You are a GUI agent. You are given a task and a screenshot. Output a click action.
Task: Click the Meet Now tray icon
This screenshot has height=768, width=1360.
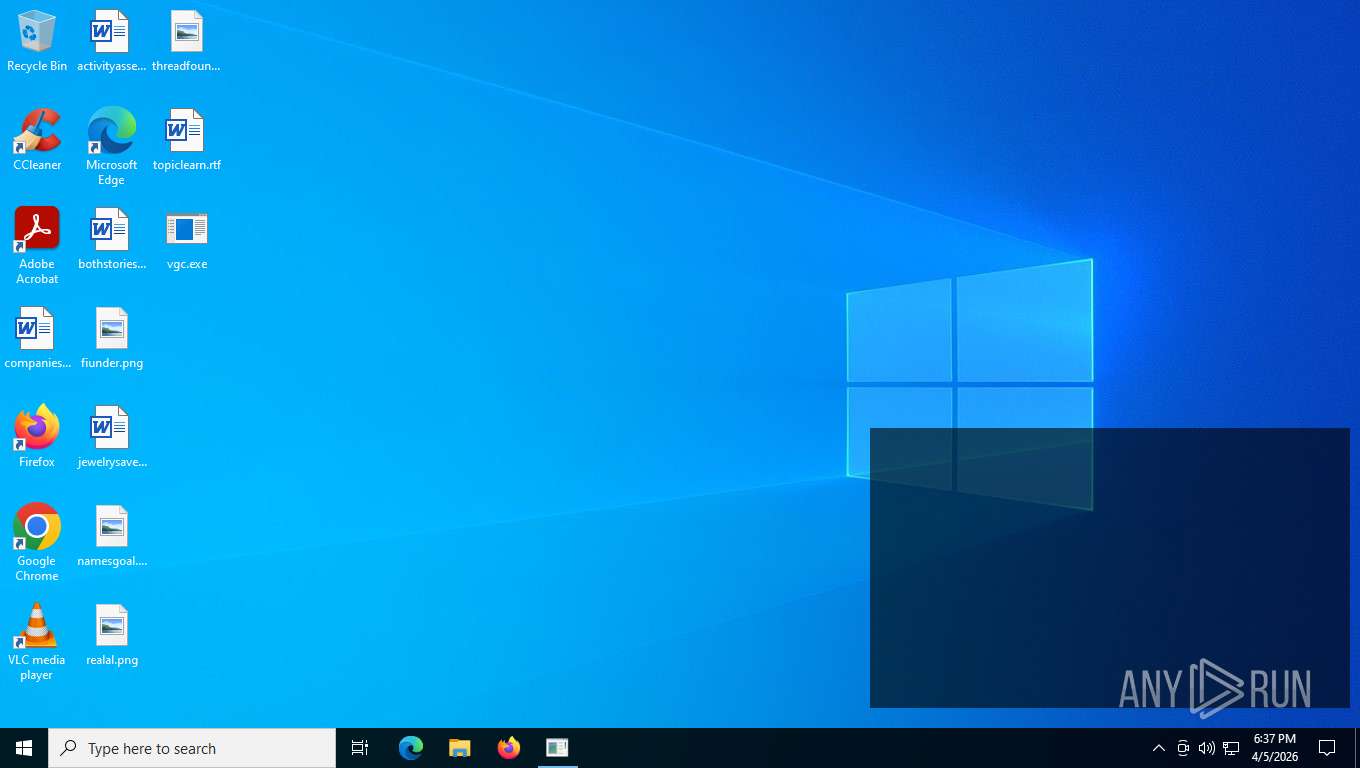point(1183,748)
